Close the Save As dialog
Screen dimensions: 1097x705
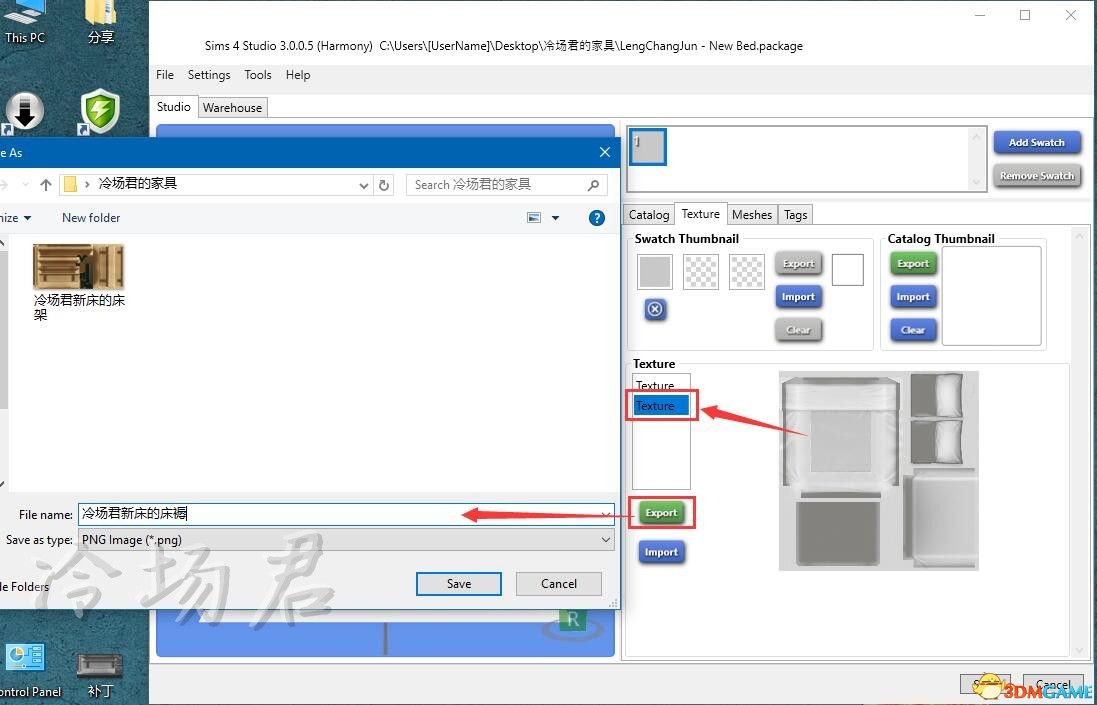point(605,152)
